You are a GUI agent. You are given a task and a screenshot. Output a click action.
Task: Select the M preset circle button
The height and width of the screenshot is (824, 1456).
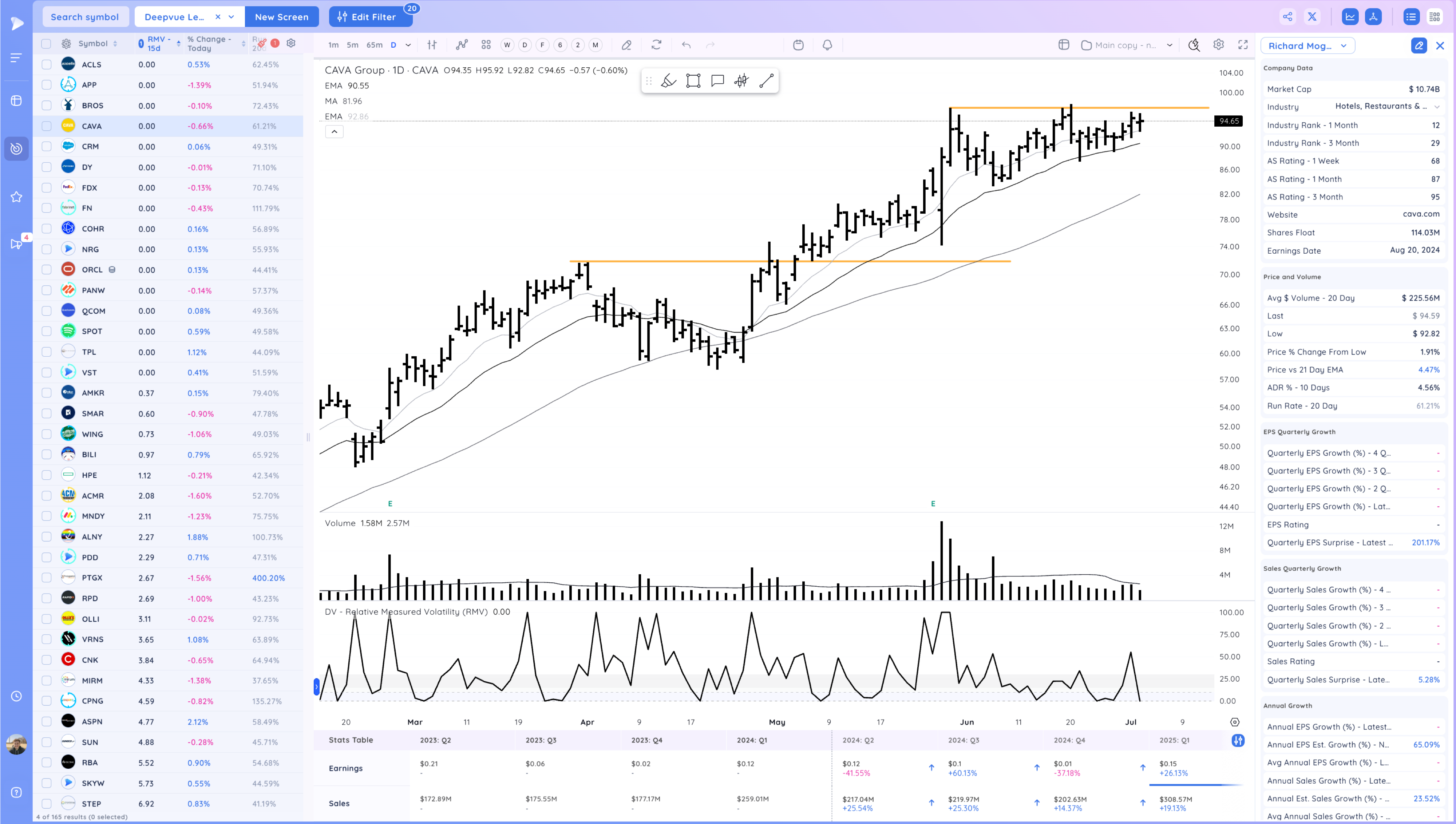[595, 45]
